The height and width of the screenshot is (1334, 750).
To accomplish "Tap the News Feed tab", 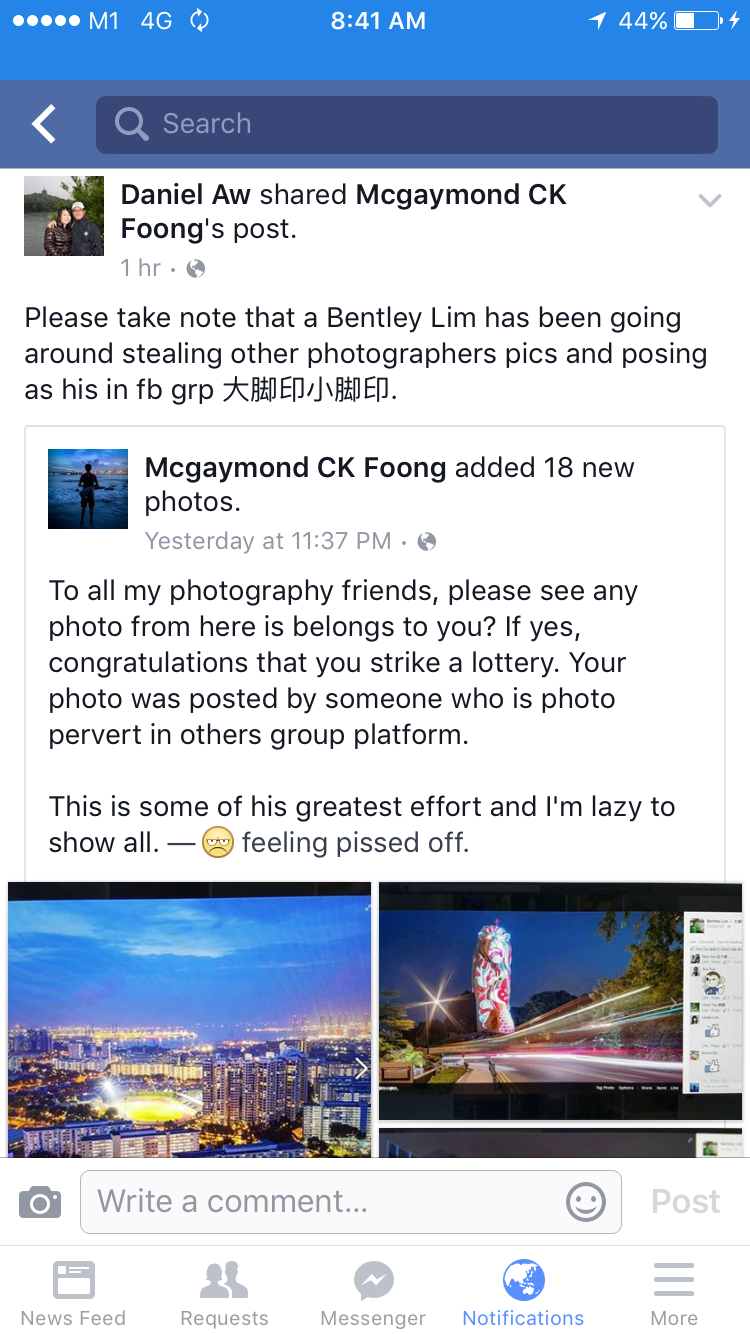I will pyautogui.click(x=73, y=1293).
